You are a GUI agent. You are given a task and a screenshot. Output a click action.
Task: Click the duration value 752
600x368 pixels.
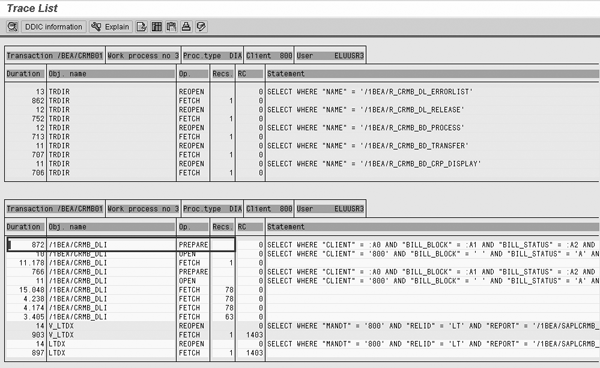[38, 119]
